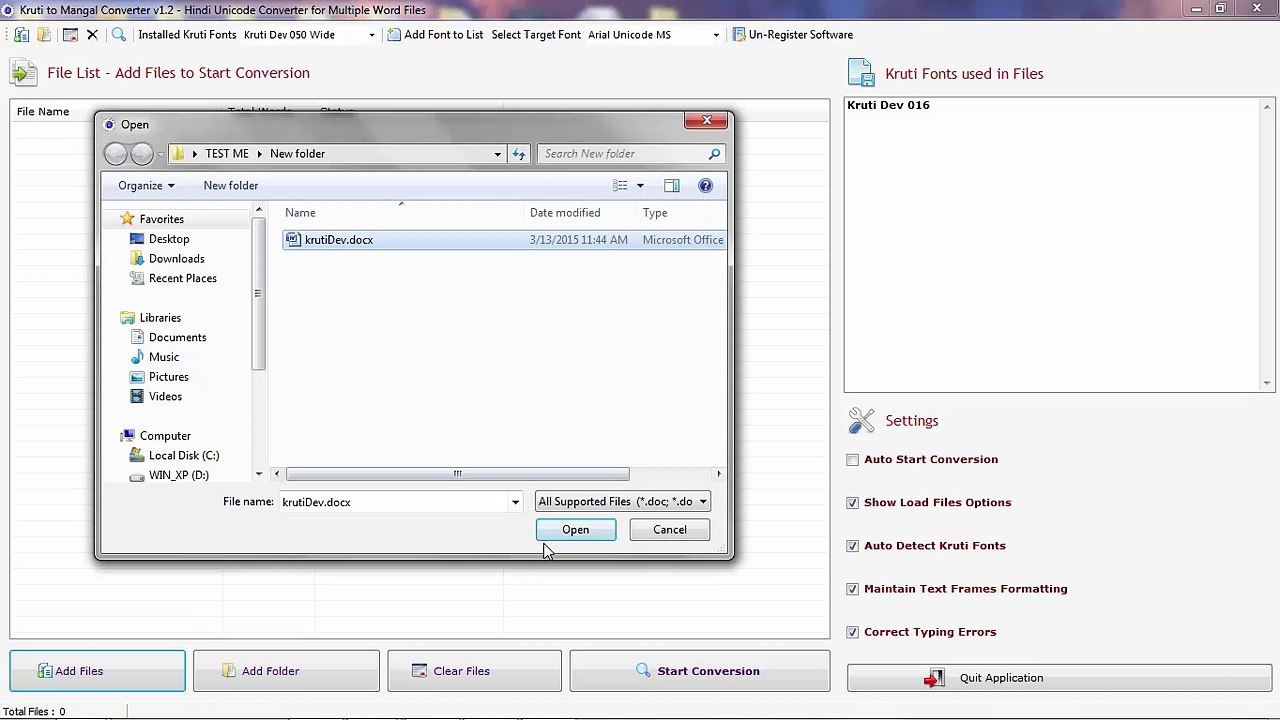
Task: Sort by Date modified column header
Action: point(565,212)
